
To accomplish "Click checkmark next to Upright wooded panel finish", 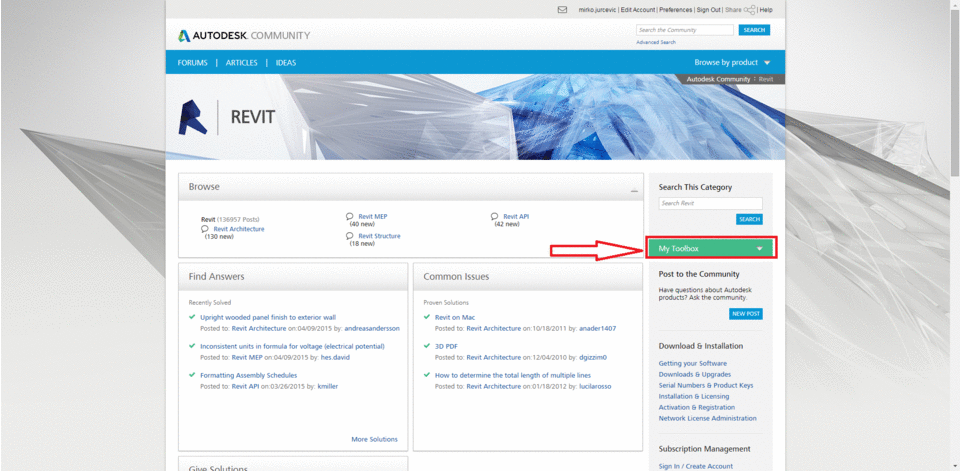I will [x=192, y=317].
